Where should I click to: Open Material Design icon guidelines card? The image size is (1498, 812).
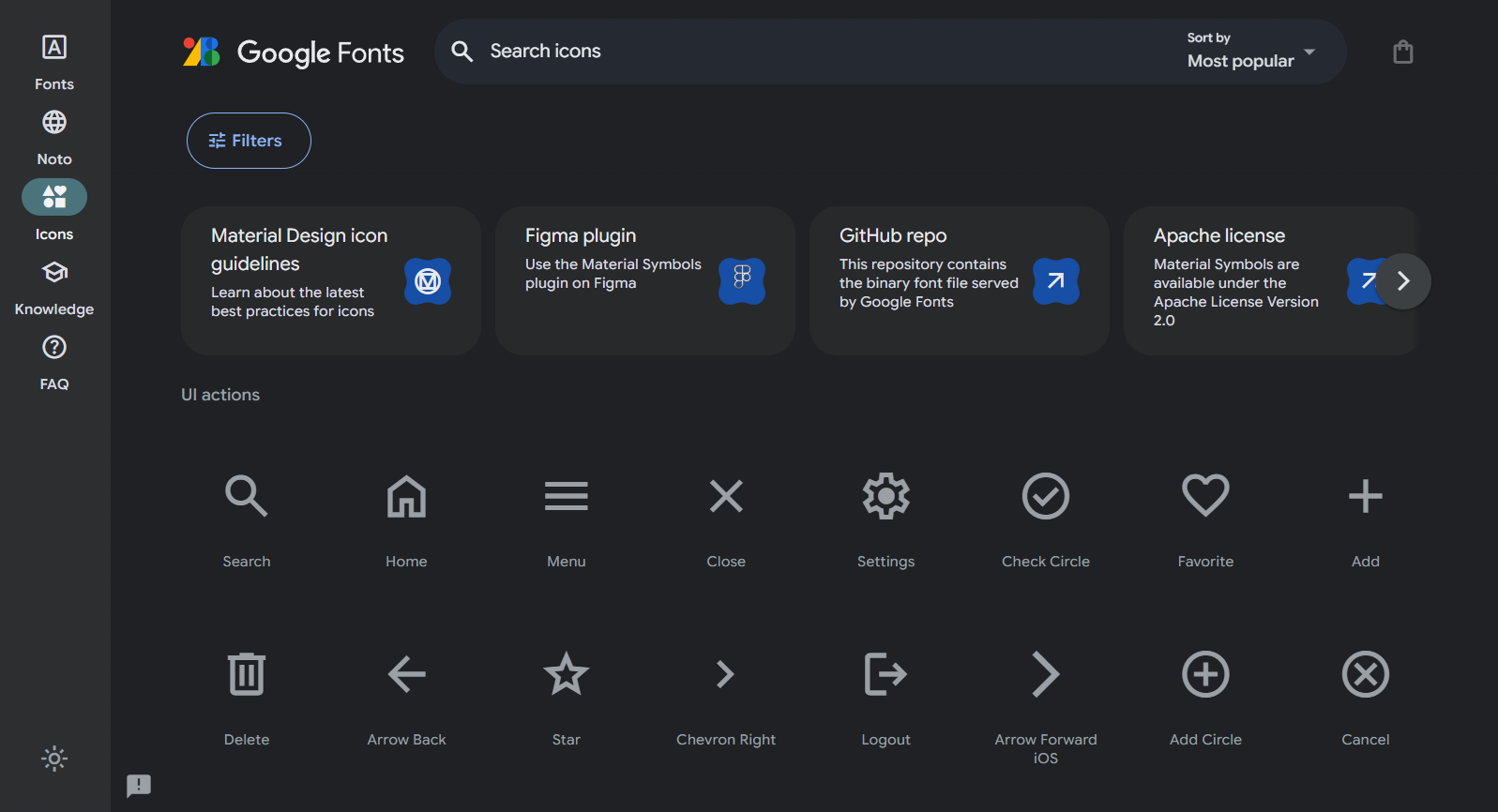pos(331,280)
